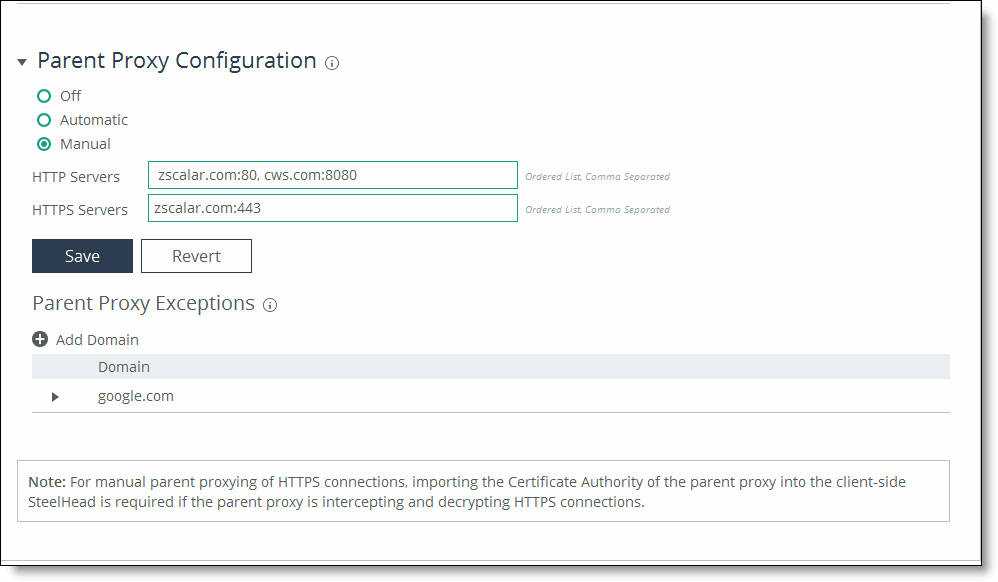Image resolution: width=998 pixels, height=582 pixels.
Task: Expand the google.com row triangle
Action: coord(55,397)
